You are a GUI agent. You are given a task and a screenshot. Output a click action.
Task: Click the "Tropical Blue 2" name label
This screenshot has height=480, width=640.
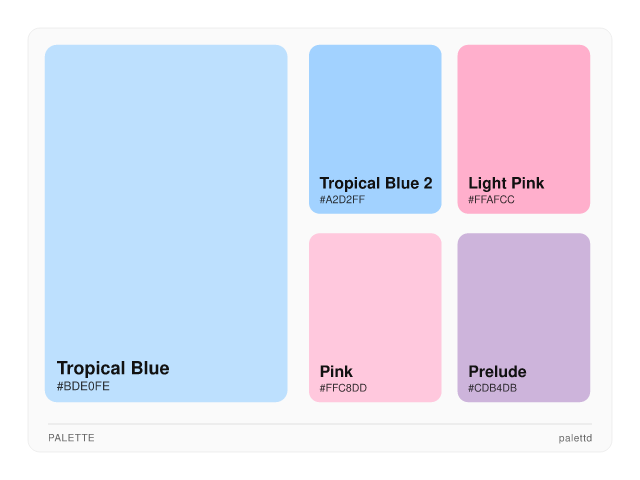point(376,183)
